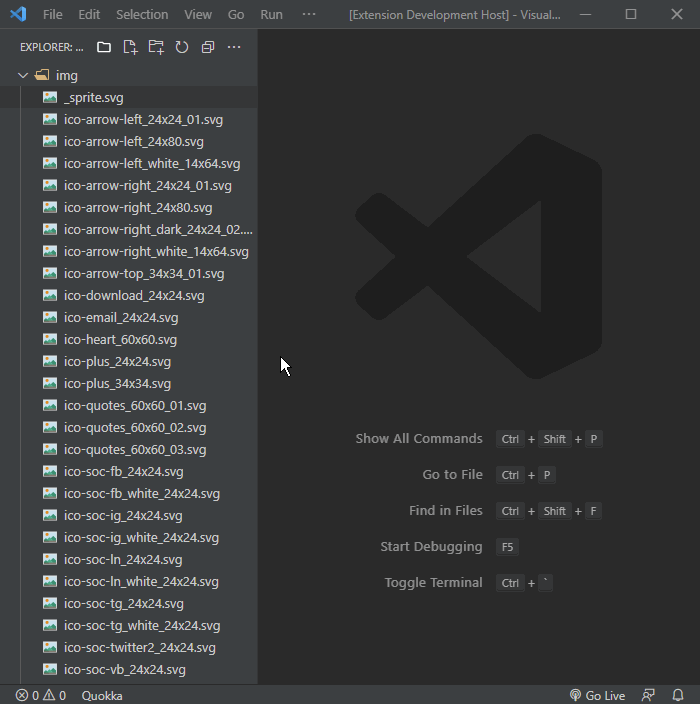
Task: Open the Selection menu
Action: (142, 15)
